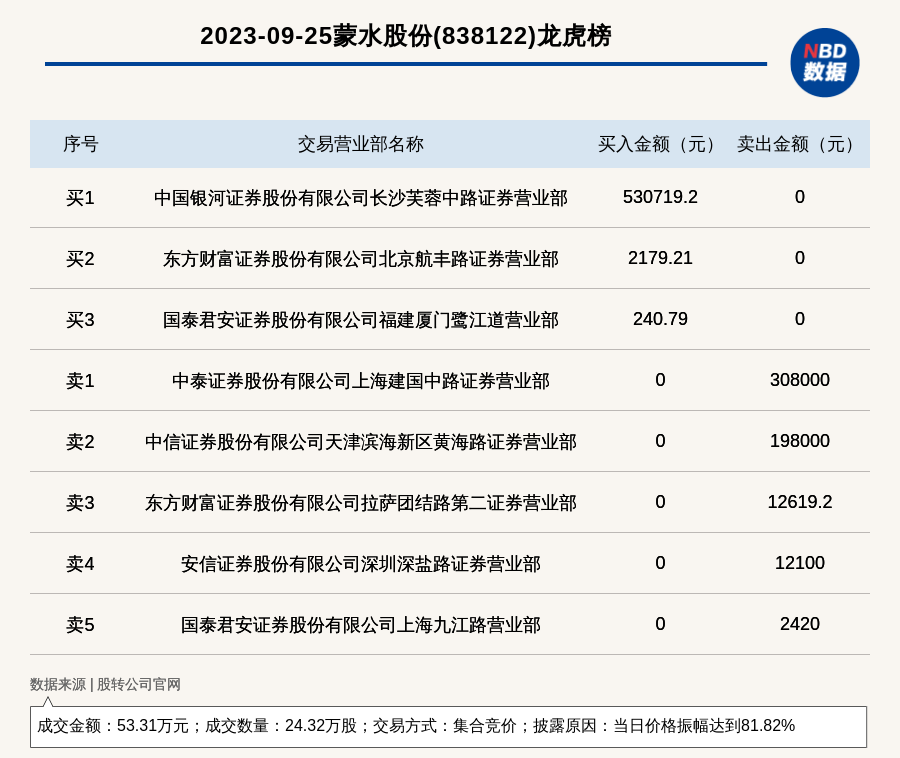This screenshot has width=900, height=758.
Task: Select the 卖2 row label
Action: tap(80, 442)
